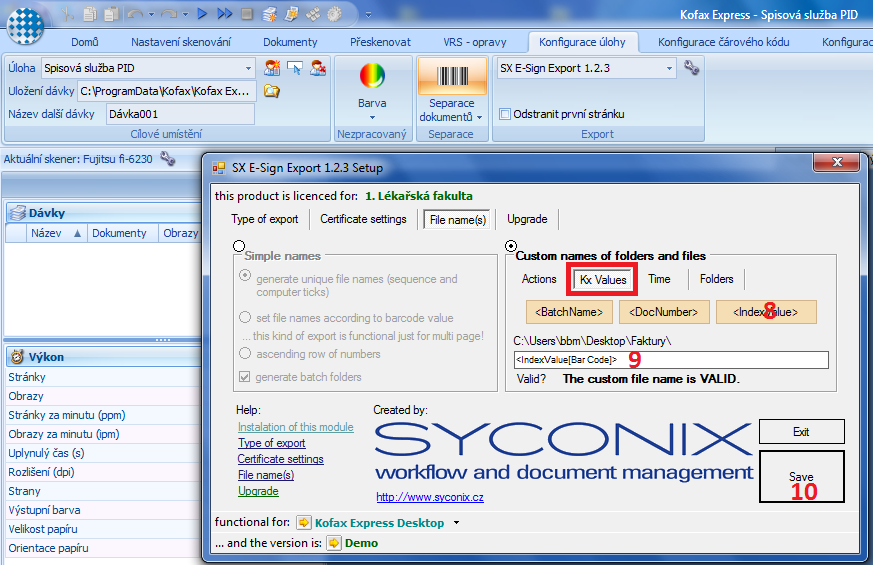Click the Stop square icon

coord(247,14)
